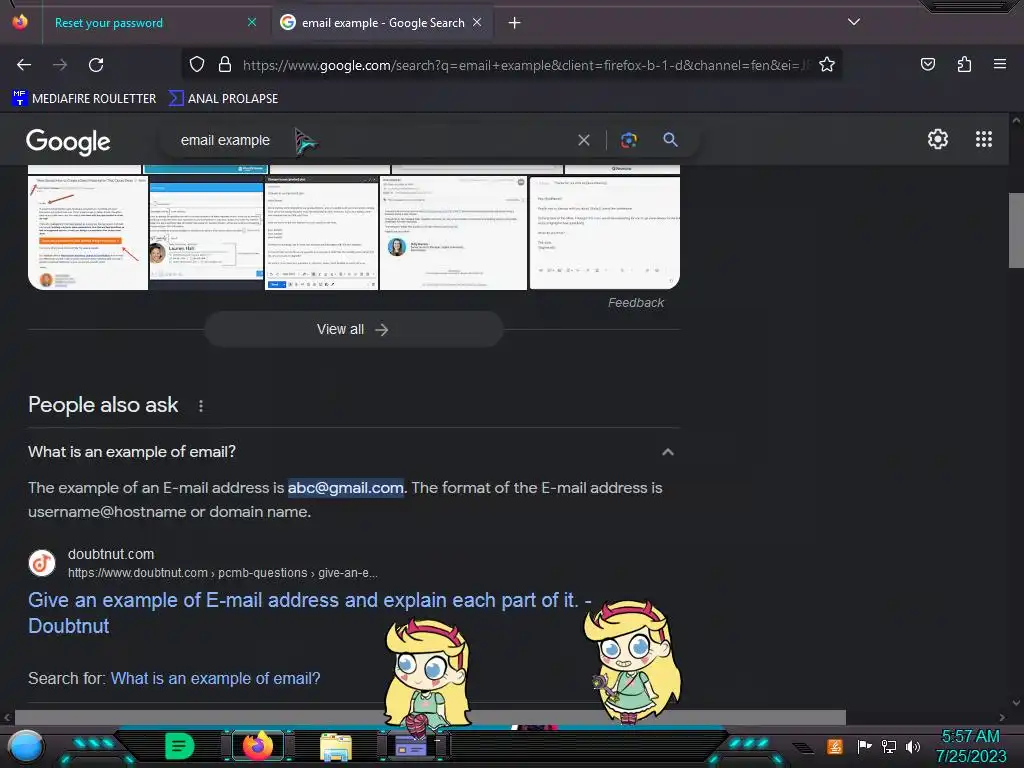
Task: Search by image with Google Lens icon
Action: [629, 140]
